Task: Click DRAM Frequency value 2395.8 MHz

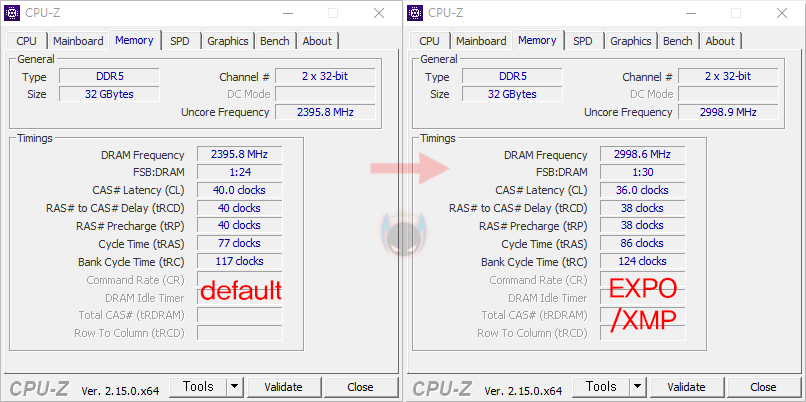Action: [x=240, y=154]
